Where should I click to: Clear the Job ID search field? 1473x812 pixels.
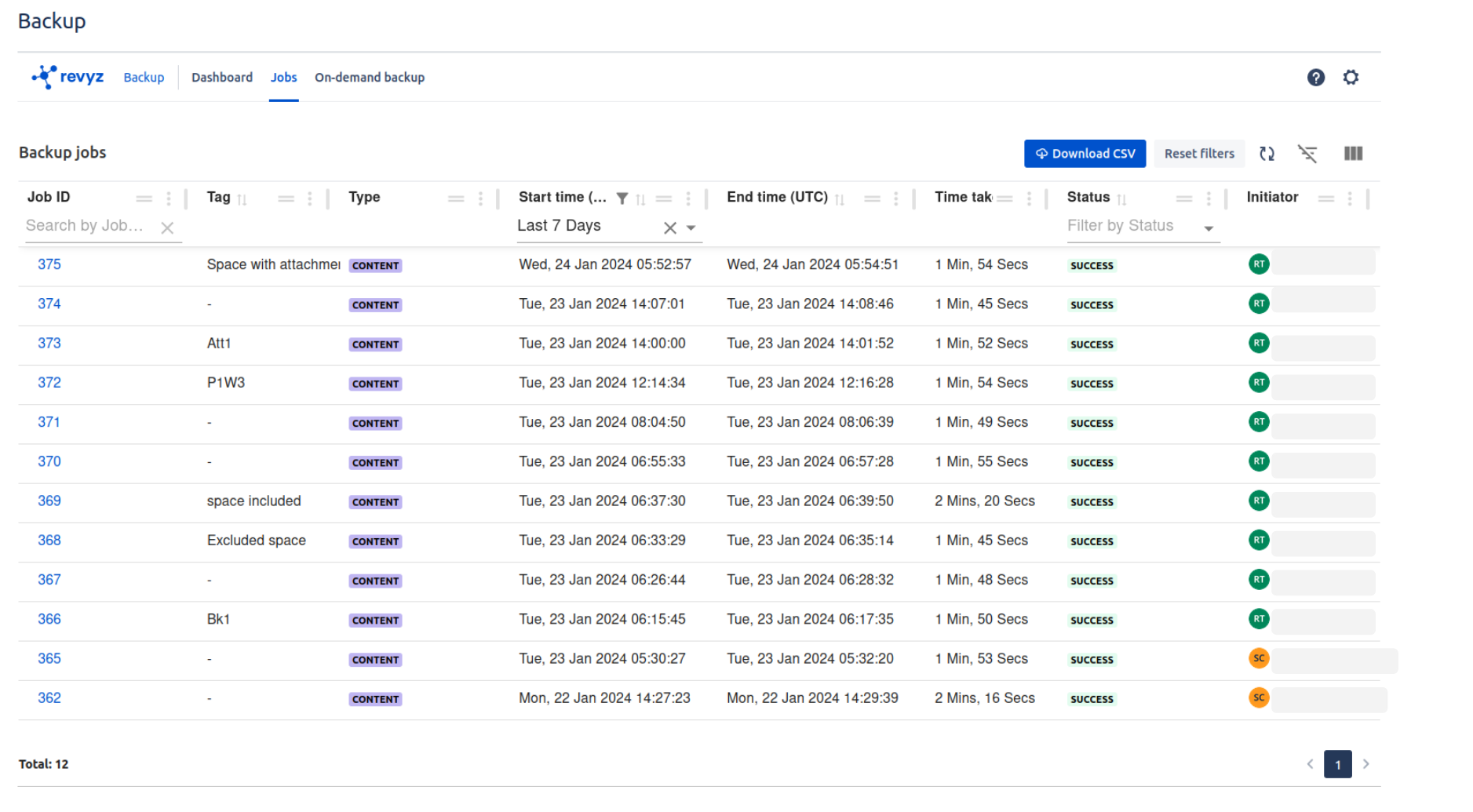click(x=167, y=228)
